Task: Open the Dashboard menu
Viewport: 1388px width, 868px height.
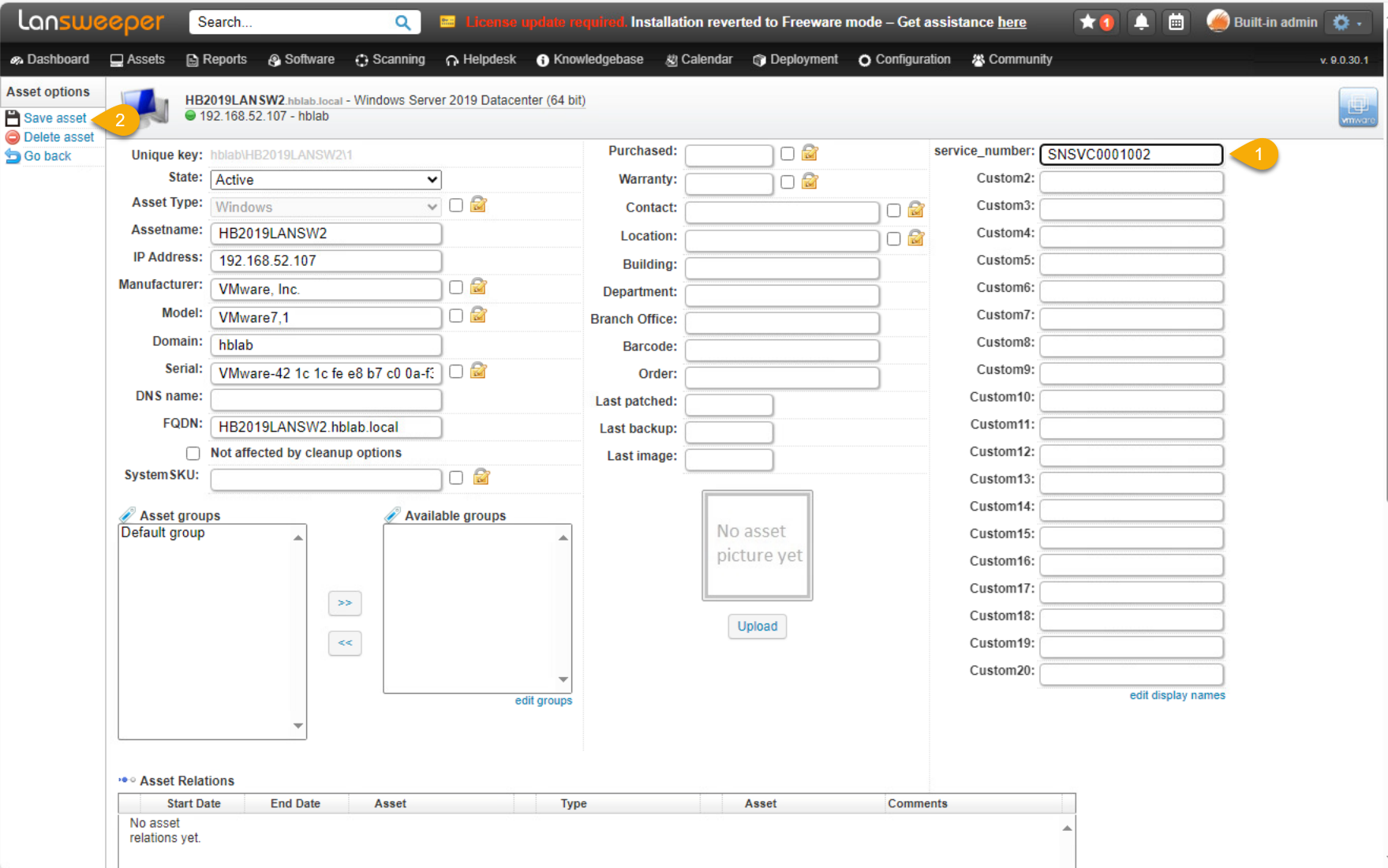Action: [50, 59]
